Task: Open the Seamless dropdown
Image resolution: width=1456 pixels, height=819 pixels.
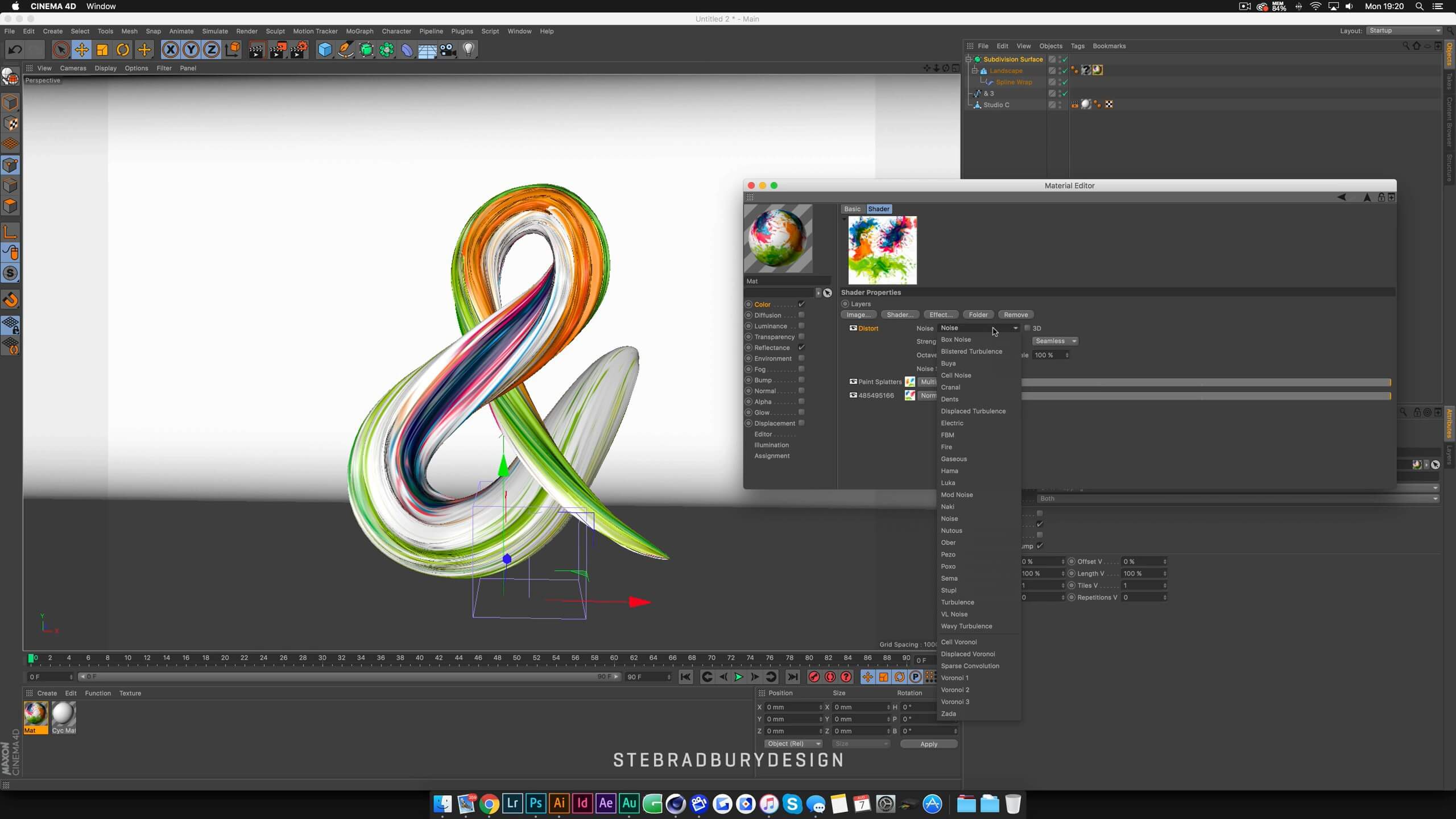Action: pos(1055,341)
